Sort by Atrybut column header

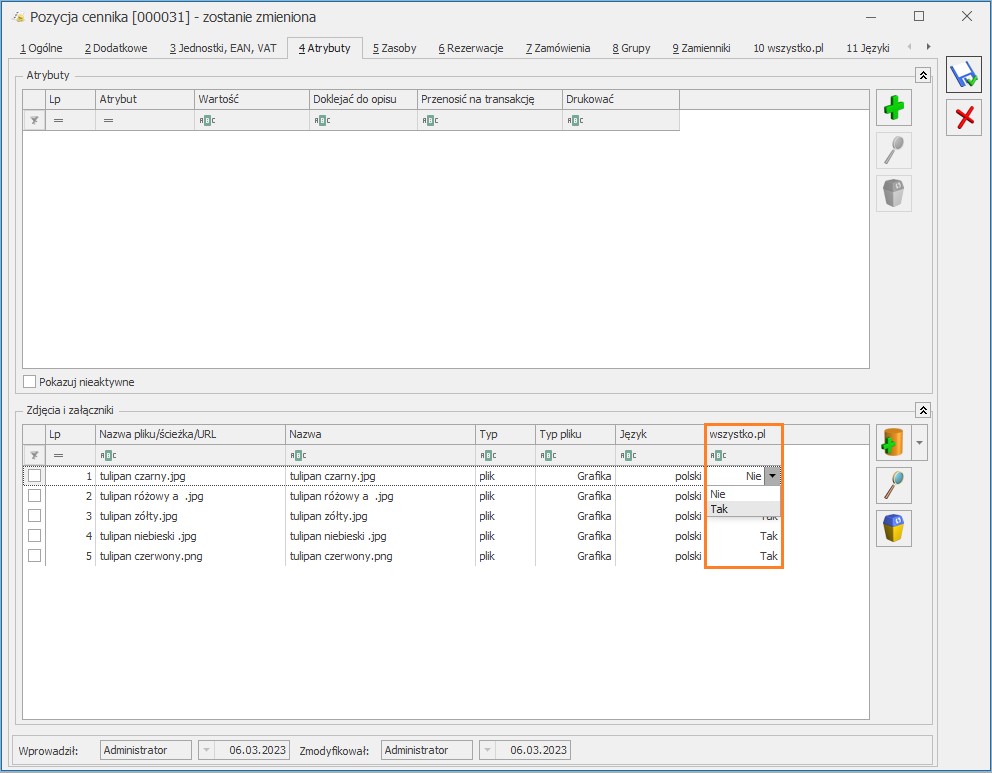point(145,99)
